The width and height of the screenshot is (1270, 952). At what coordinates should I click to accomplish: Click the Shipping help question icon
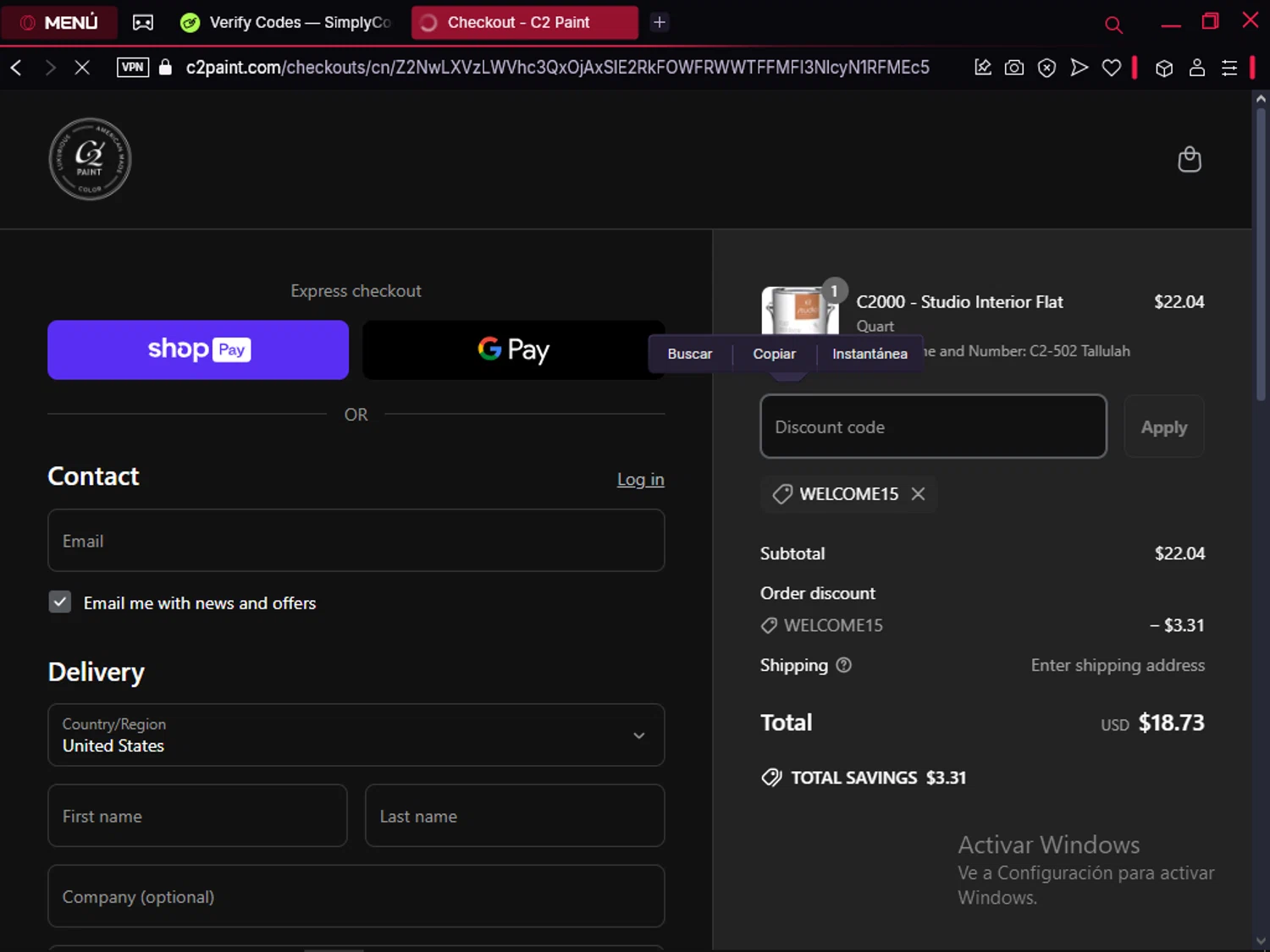[x=843, y=665]
